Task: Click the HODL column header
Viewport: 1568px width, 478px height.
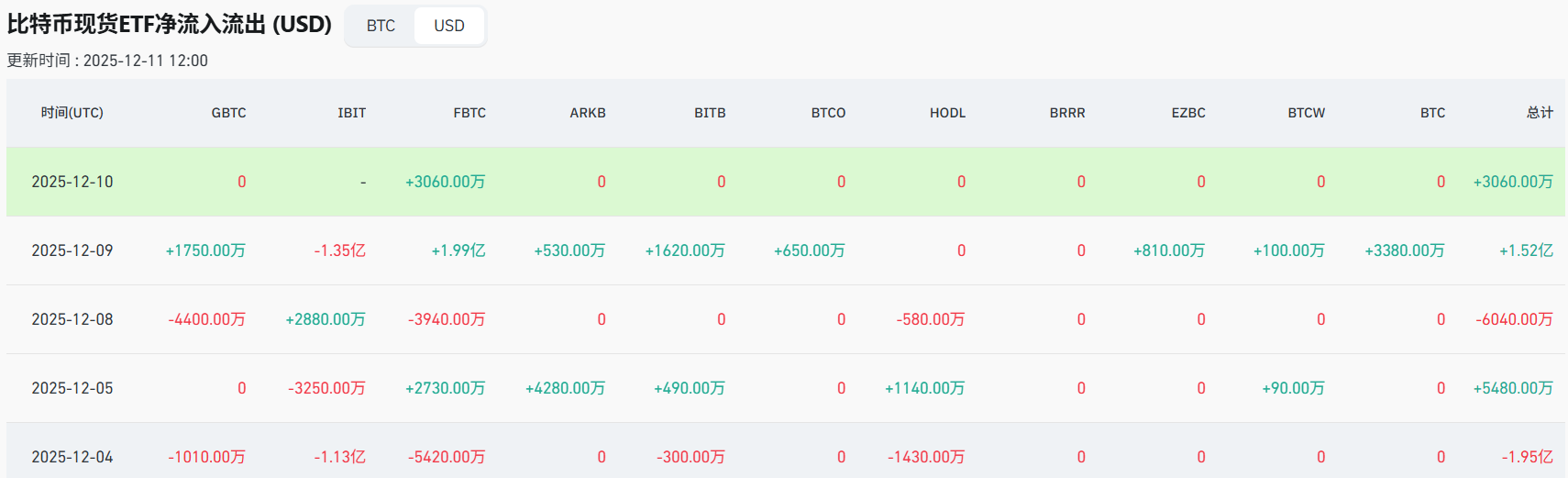Action: tap(947, 113)
